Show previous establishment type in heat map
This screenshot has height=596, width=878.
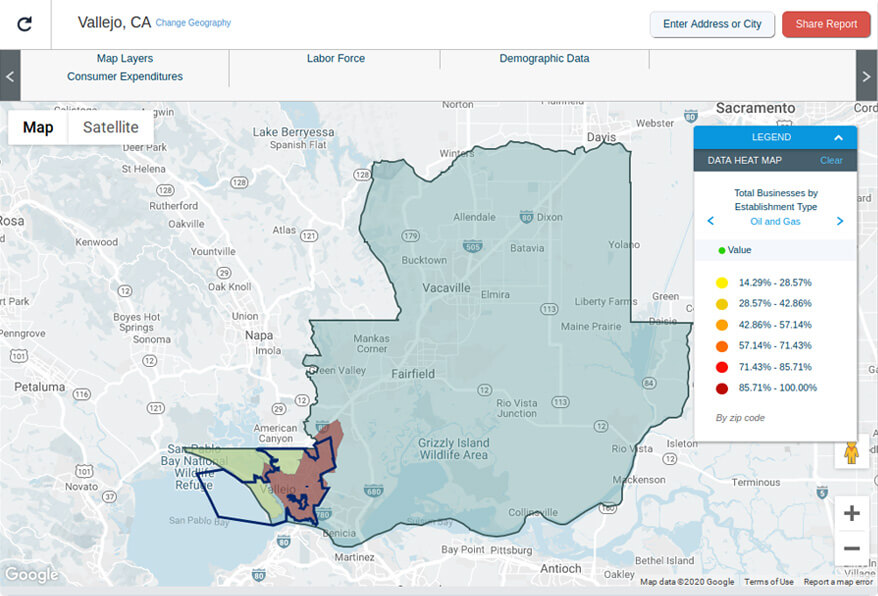click(x=710, y=221)
